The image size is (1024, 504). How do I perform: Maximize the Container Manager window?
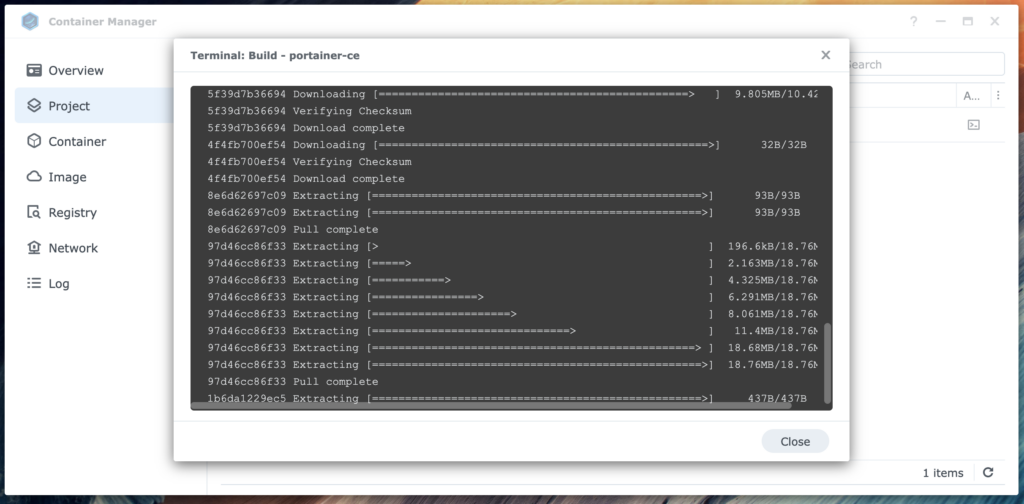968,21
